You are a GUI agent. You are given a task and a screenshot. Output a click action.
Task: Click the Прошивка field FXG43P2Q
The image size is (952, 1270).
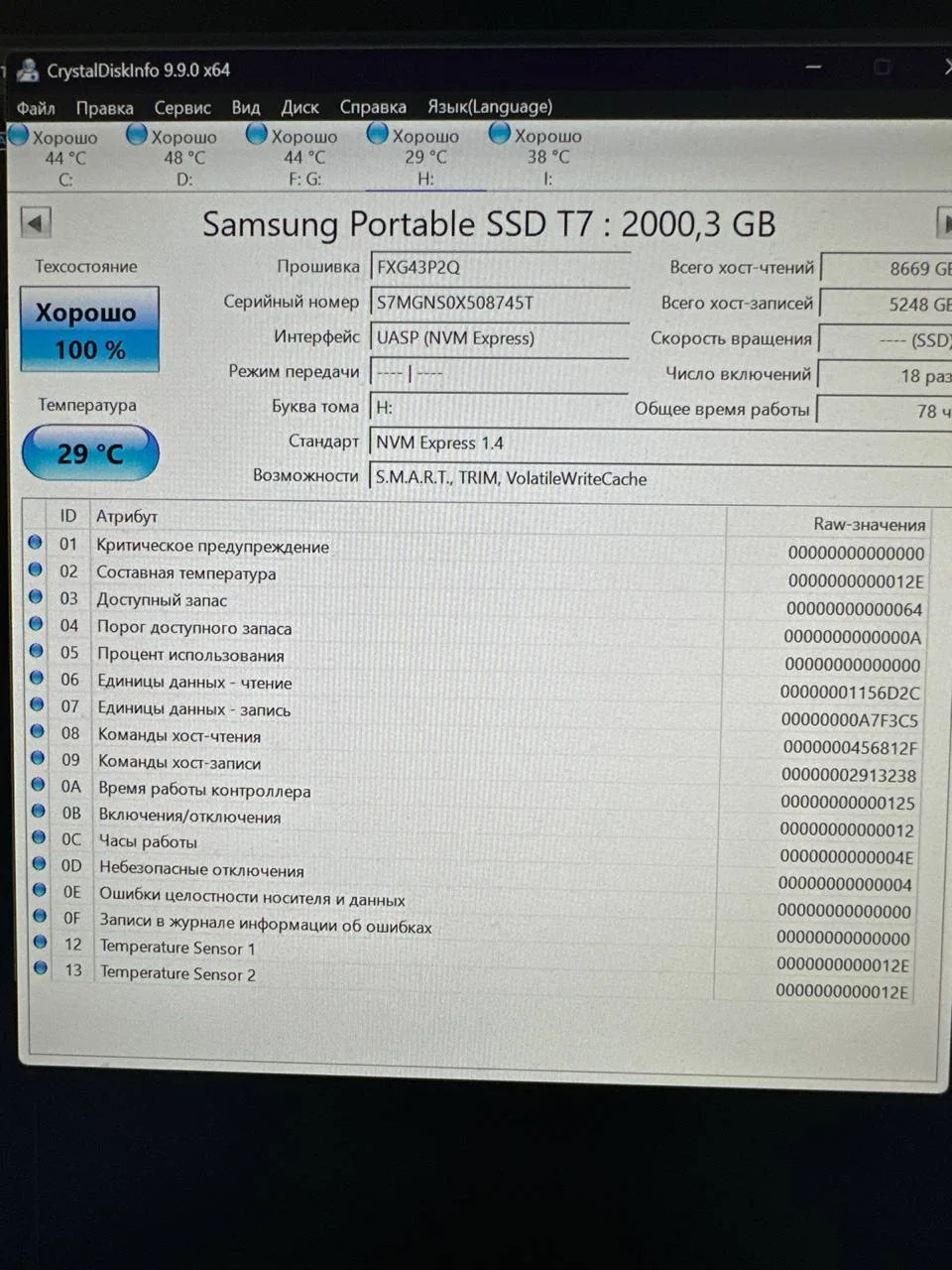tap(501, 267)
